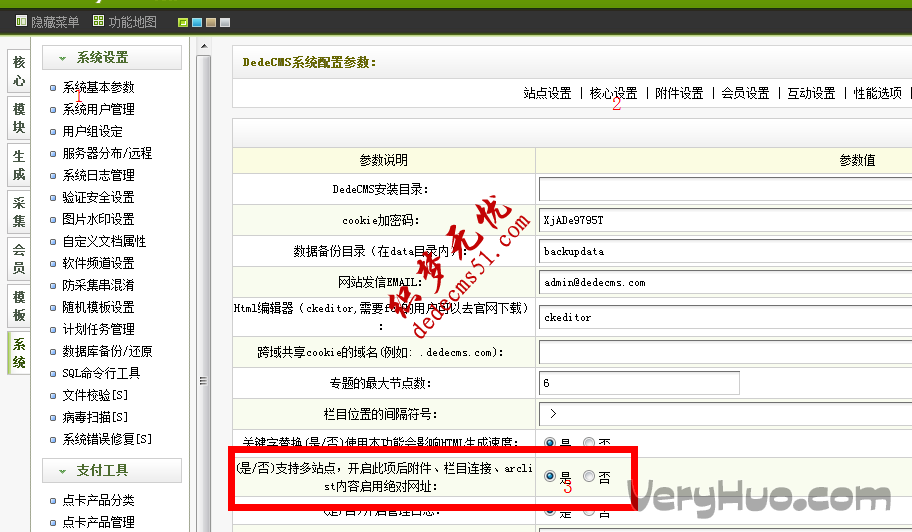
Task: Click the 网站发信EMAIL input field
Action: tap(725, 283)
